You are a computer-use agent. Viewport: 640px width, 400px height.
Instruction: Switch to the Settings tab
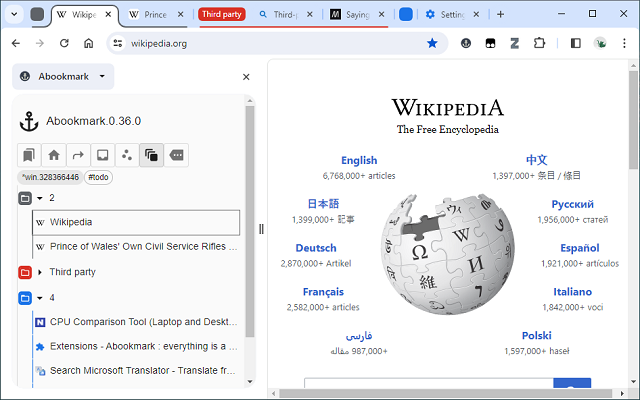point(452,15)
